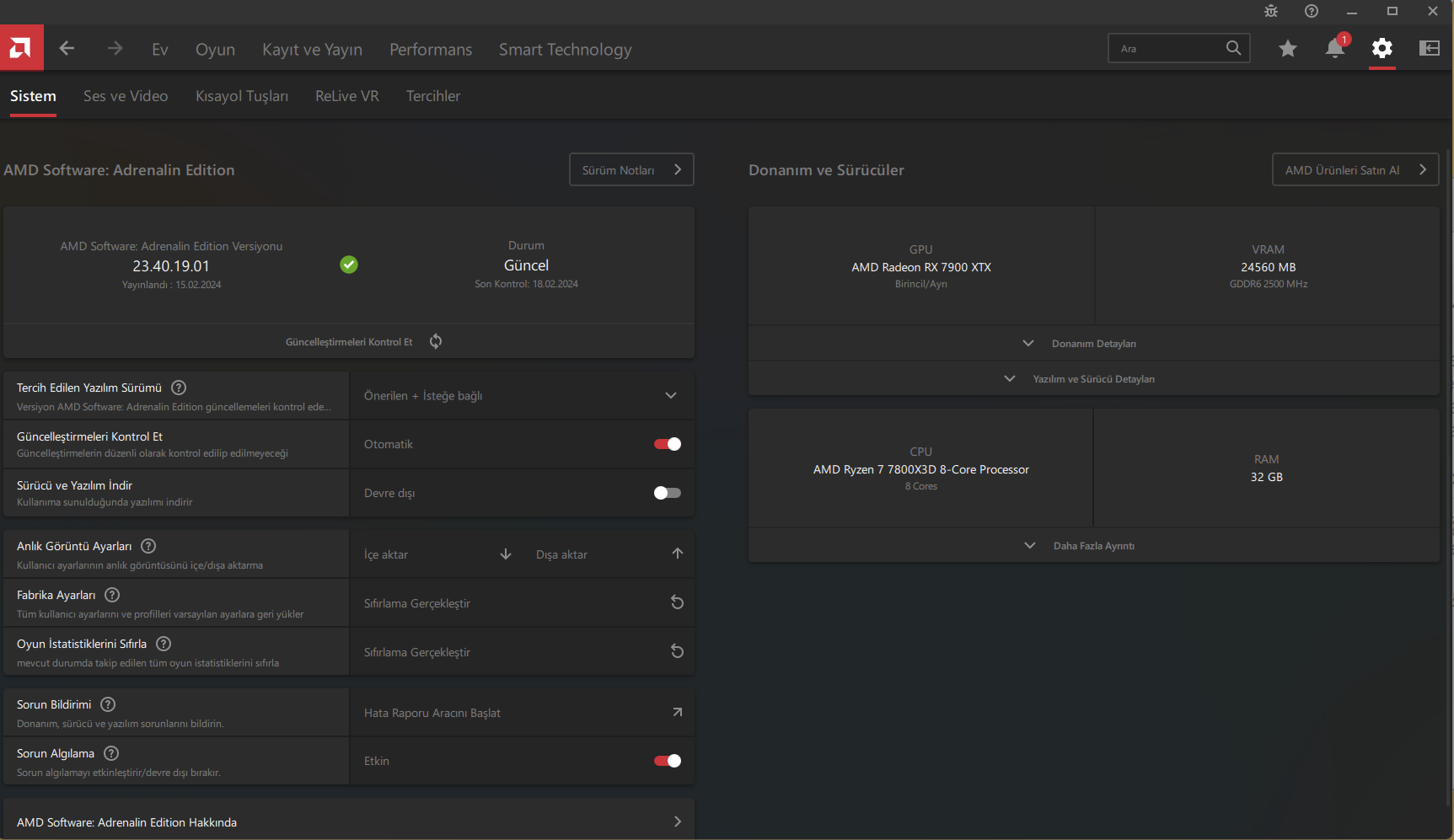1454x840 pixels.
Task: Click reset icon for Fabrika Ayarları
Action: point(677,602)
